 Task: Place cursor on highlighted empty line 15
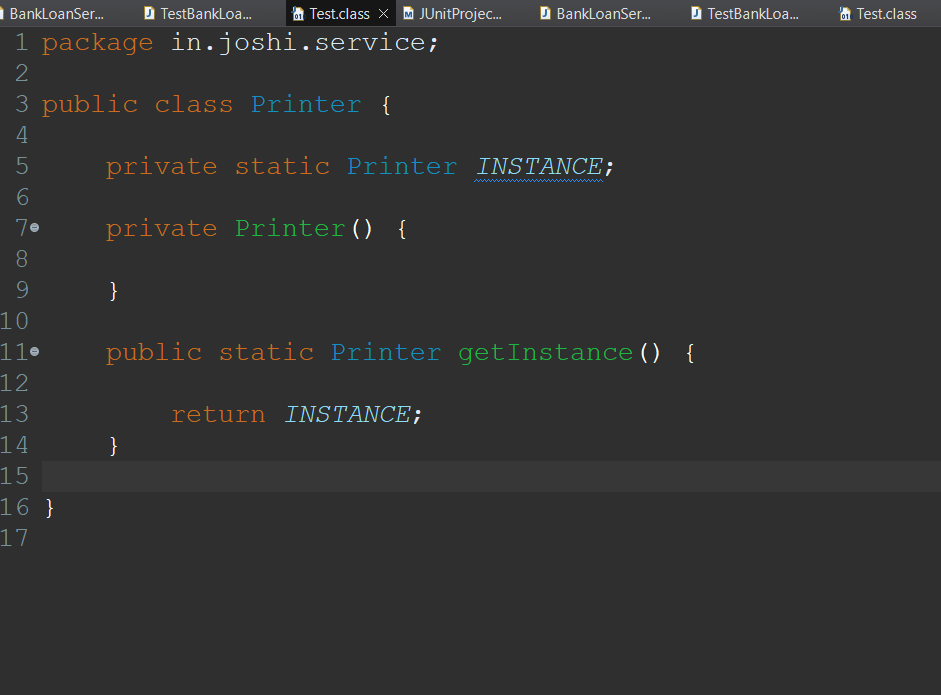point(491,477)
